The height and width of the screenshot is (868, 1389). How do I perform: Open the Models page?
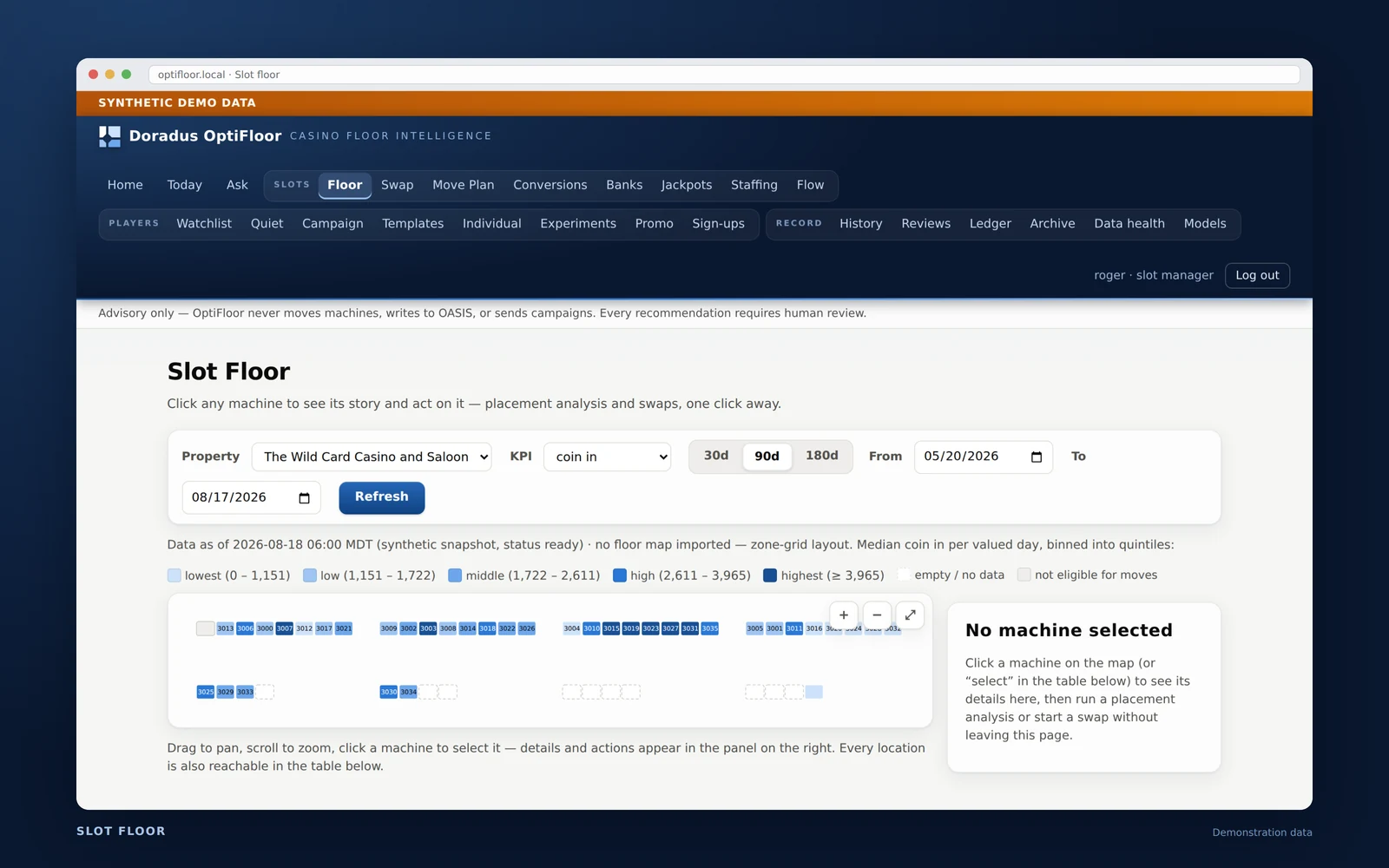1205,223
